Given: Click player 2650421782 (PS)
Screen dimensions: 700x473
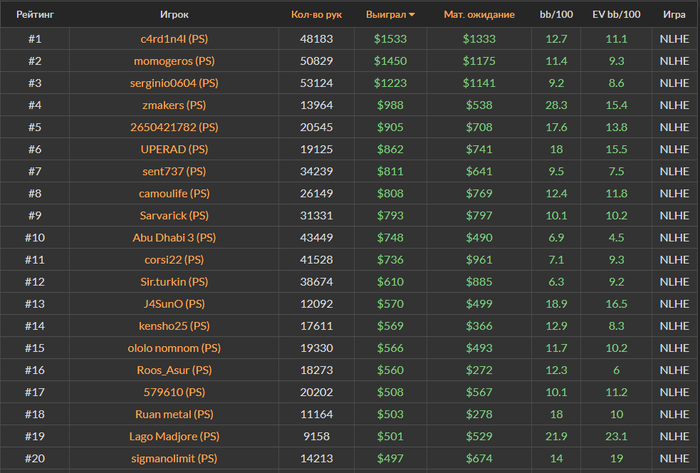Looking at the screenshot, I should point(174,127).
